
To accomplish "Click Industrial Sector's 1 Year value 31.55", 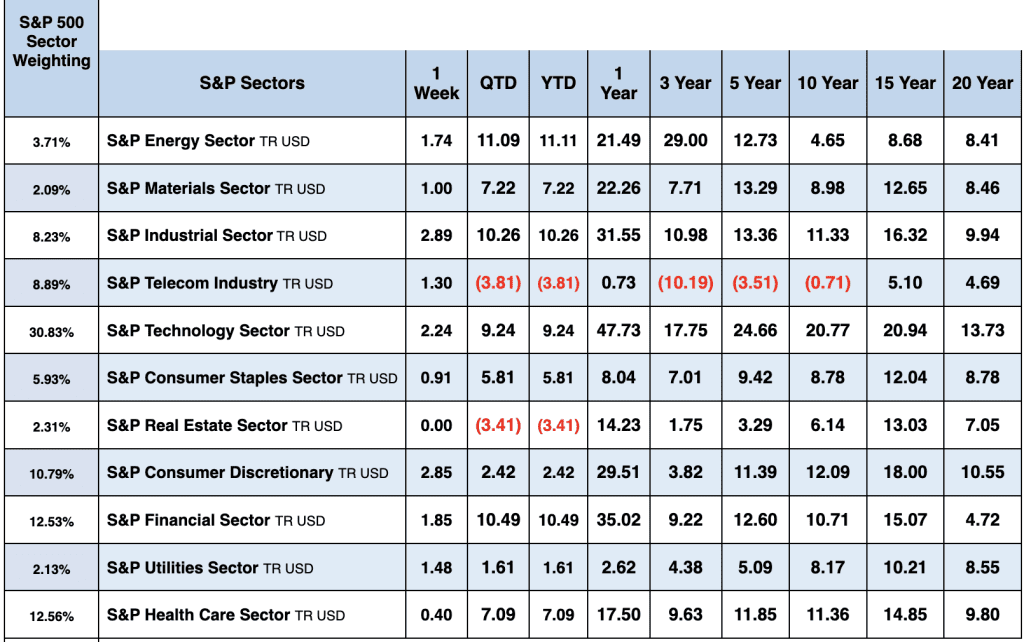I will pyautogui.click(x=618, y=236).
